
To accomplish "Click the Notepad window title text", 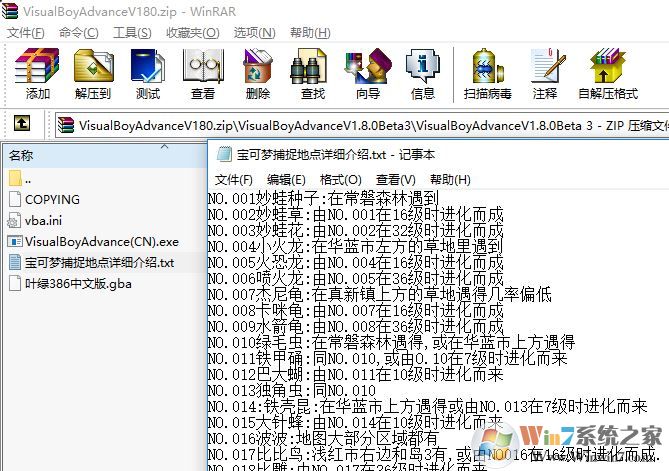I will click(x=336, y=154).
